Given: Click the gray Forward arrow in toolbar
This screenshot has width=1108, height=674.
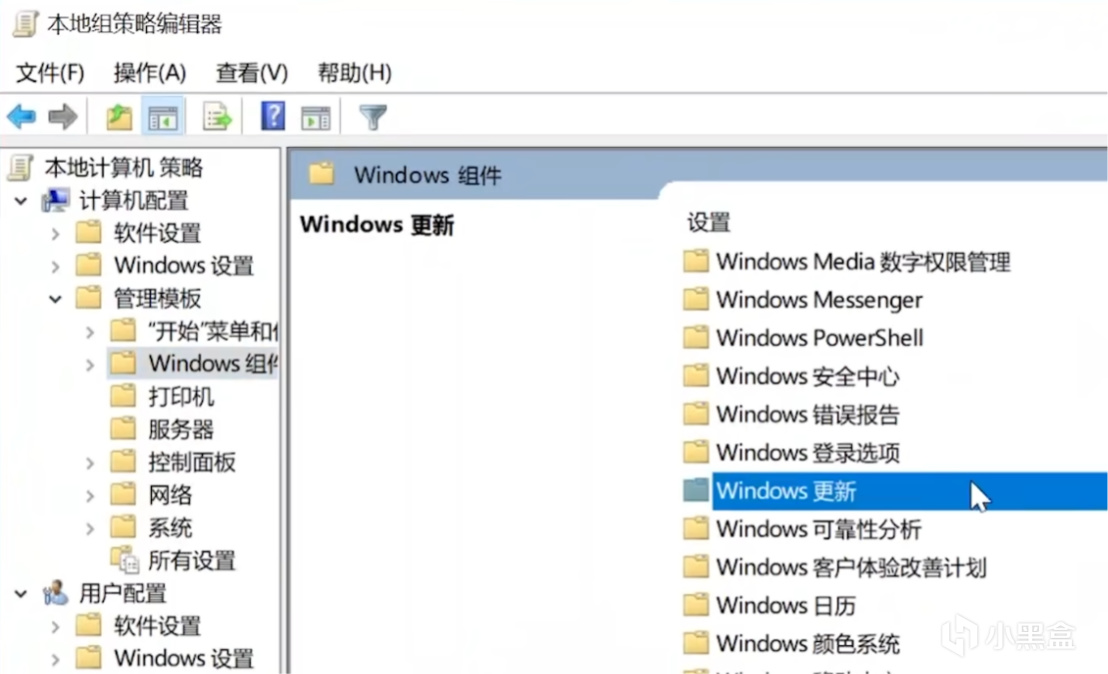Looking at the screenshot, I should (x=62, y=117).
